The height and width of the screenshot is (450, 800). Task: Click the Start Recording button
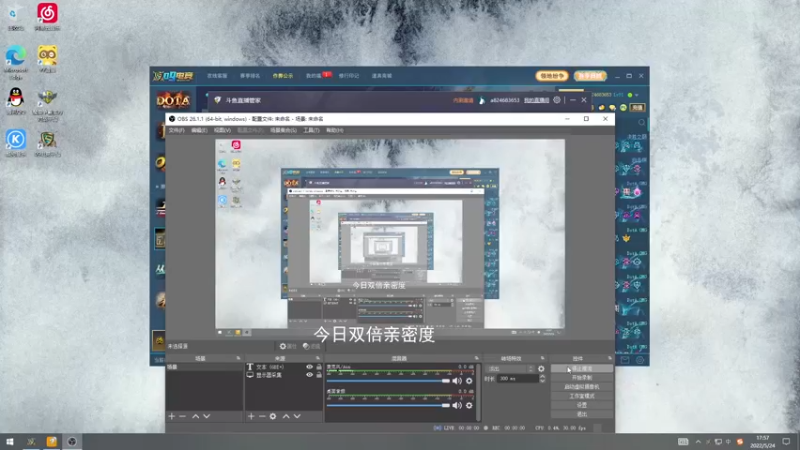[x=582, y=378]
